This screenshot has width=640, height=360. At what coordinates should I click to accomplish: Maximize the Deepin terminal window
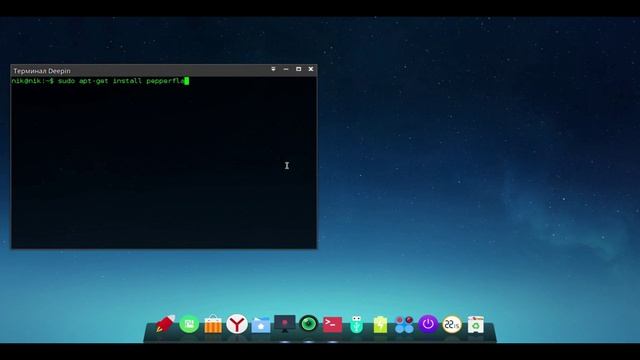click(x=298, y=69)
